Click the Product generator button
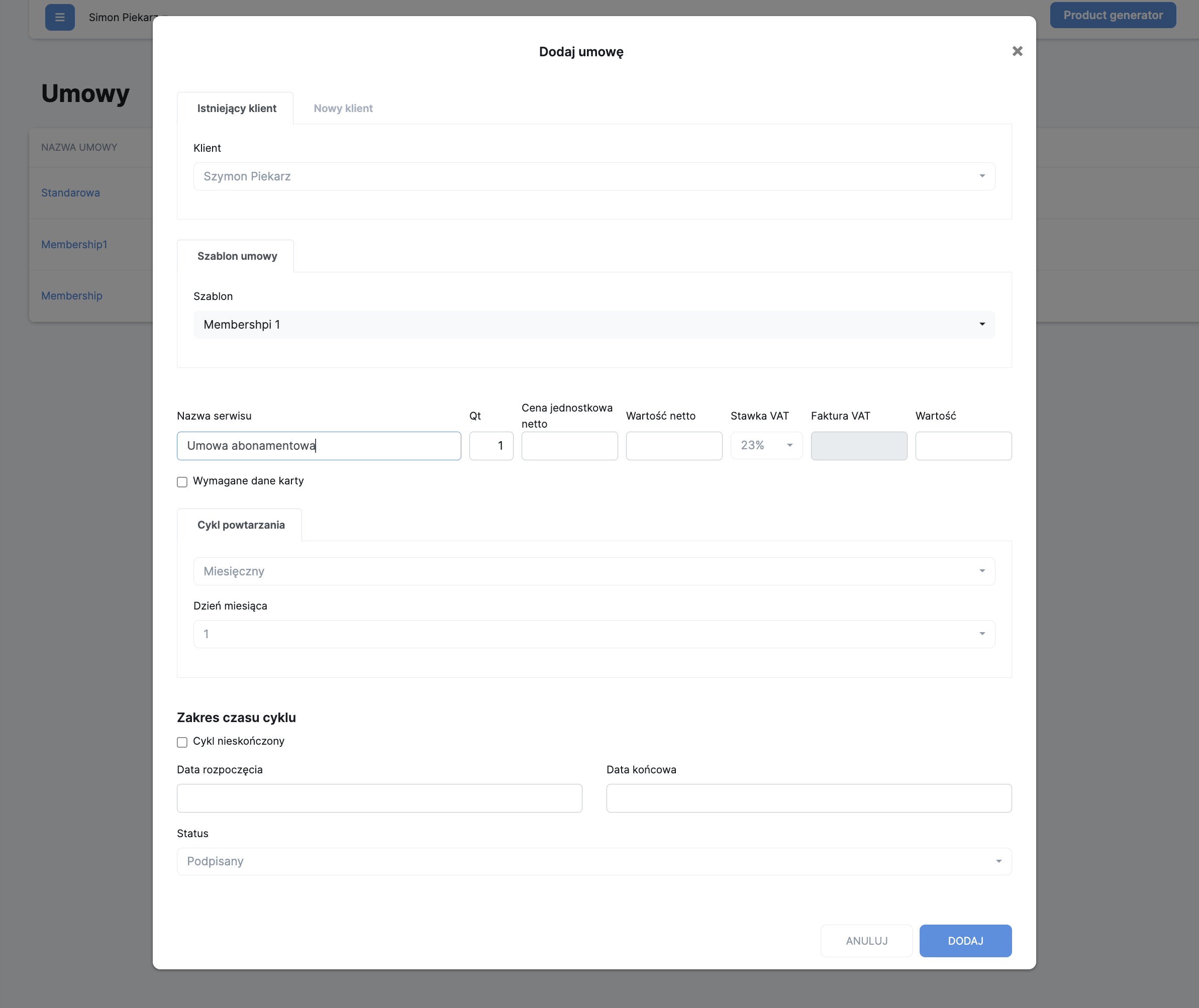 (x=1112, y=16)
